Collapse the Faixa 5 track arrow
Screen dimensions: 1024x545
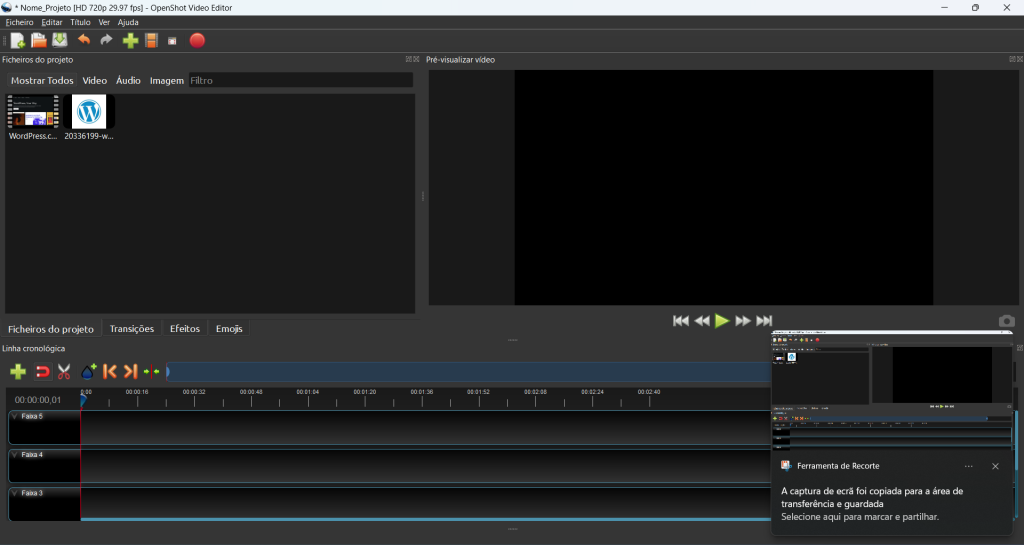[x=14, y=416]
